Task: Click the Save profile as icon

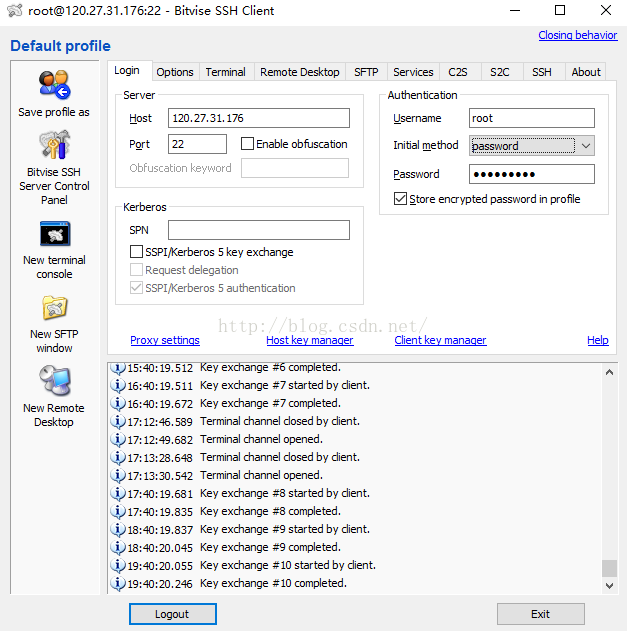Action: pyautogui.click(x=54, y=85)
